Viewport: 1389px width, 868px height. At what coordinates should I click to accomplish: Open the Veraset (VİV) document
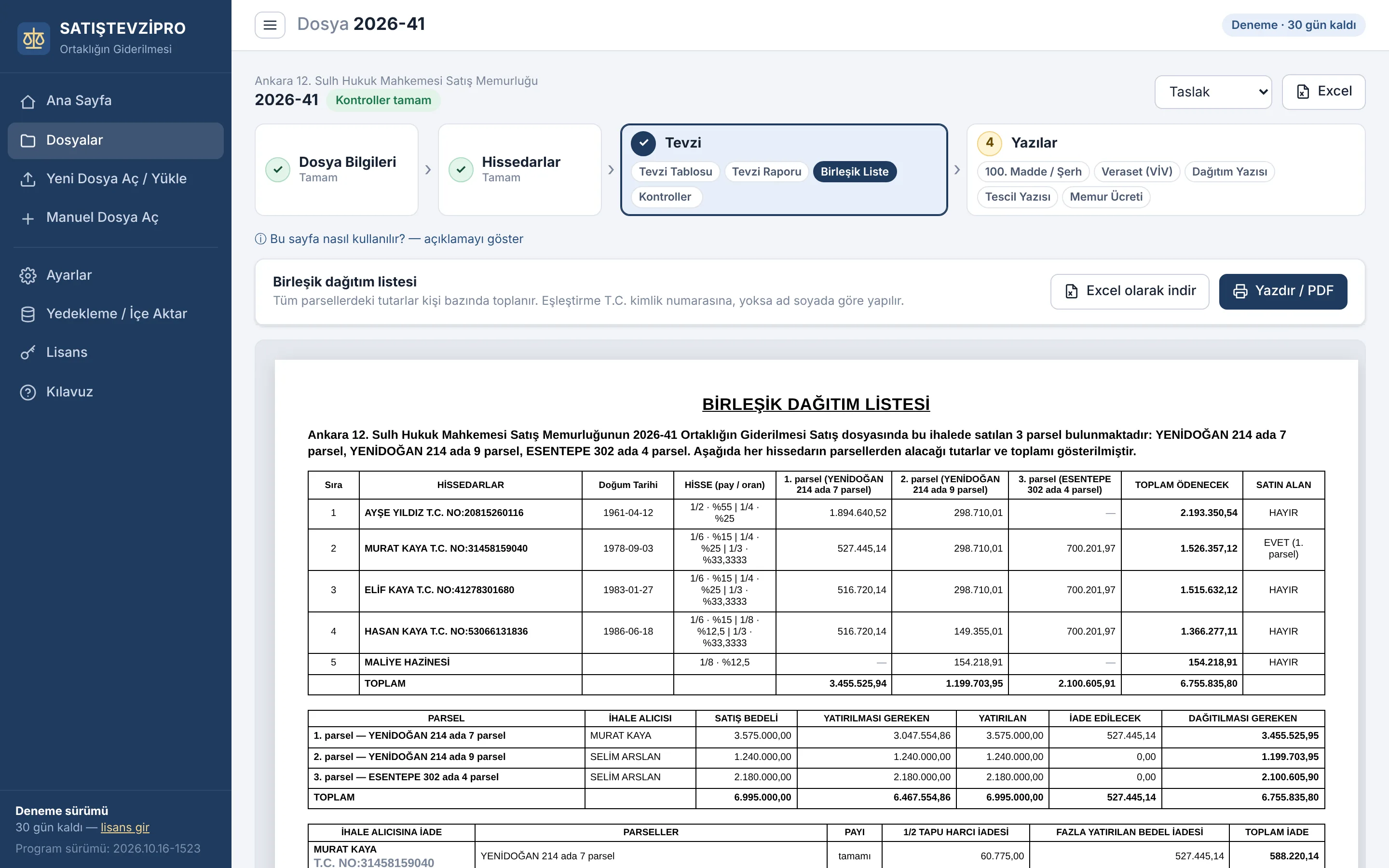click(x=1136, y=172)
